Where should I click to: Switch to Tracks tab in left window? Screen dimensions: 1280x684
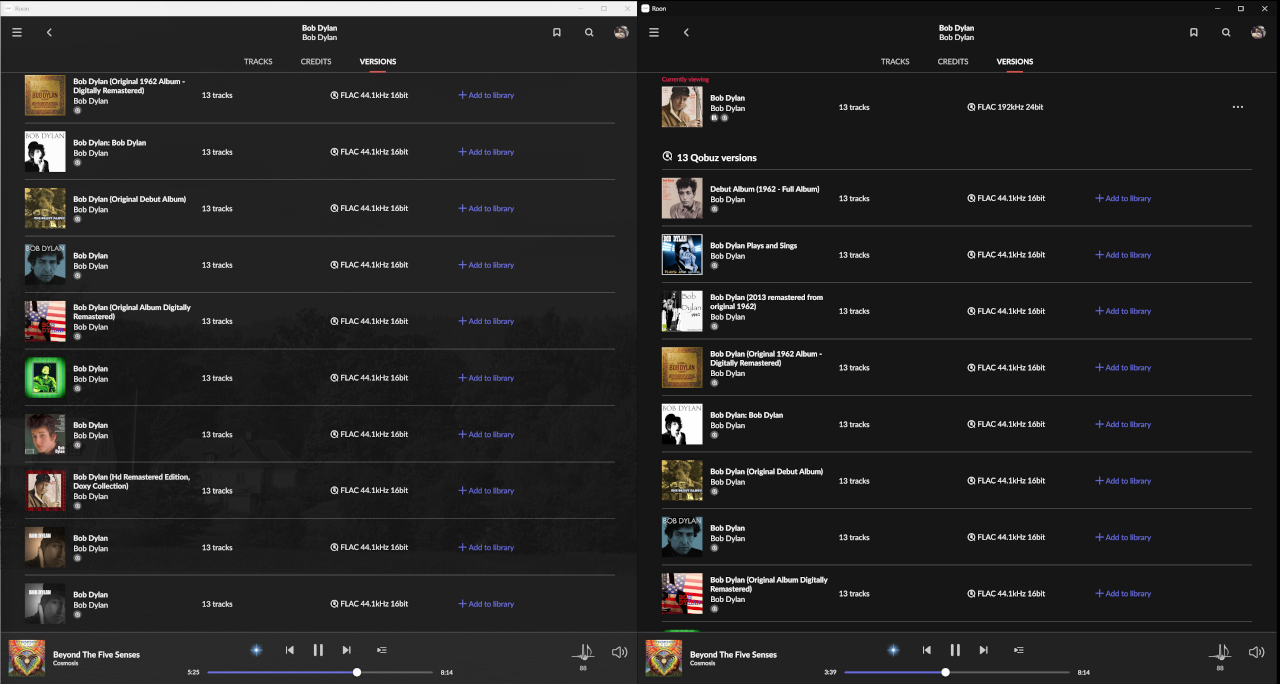tap(258, 62)
